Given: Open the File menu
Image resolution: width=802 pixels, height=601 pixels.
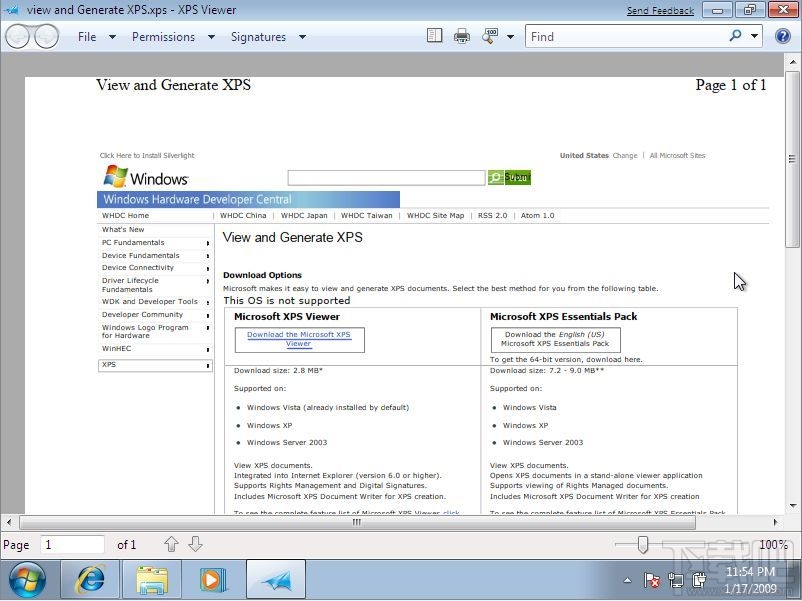Looking at the screenshot, I should point(86,36).
